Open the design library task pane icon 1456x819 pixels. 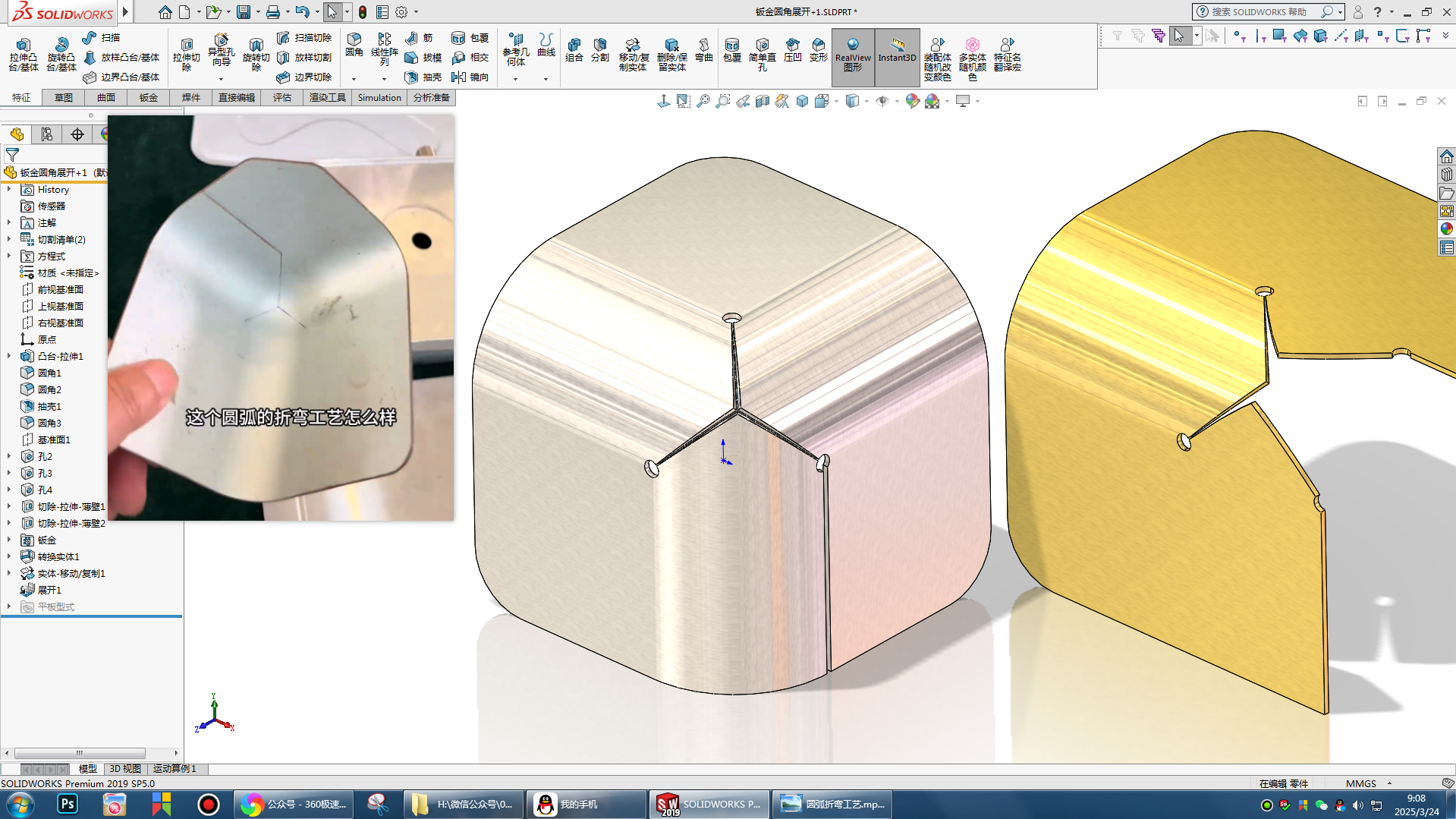[1447, 174]
